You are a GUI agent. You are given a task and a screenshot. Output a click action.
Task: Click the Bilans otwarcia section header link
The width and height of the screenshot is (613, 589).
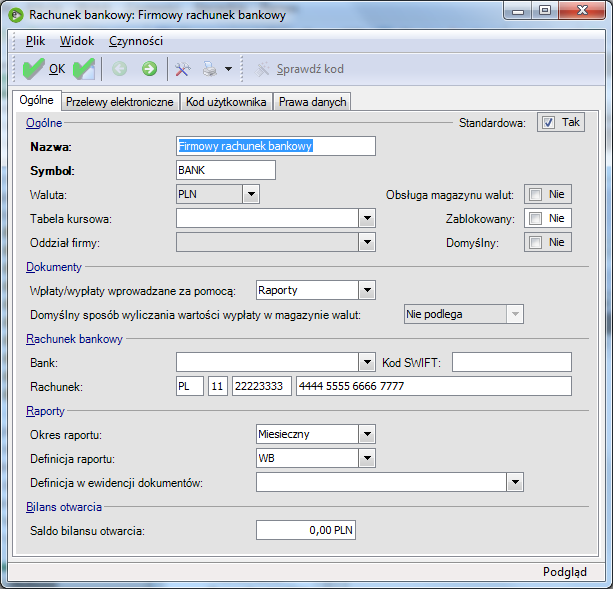pyautogui.click(x=64, y=507)
